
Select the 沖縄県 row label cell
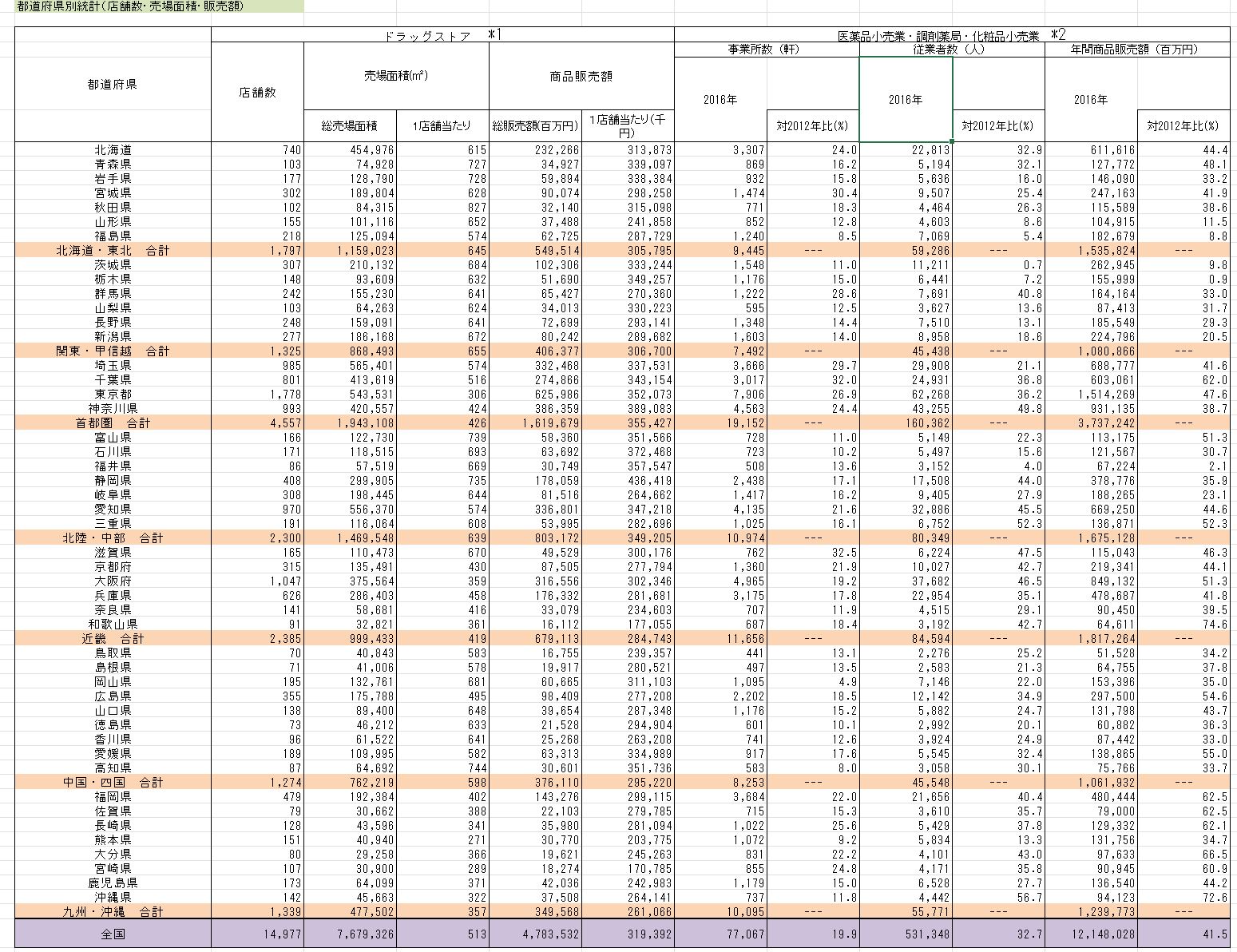[113, 898]
